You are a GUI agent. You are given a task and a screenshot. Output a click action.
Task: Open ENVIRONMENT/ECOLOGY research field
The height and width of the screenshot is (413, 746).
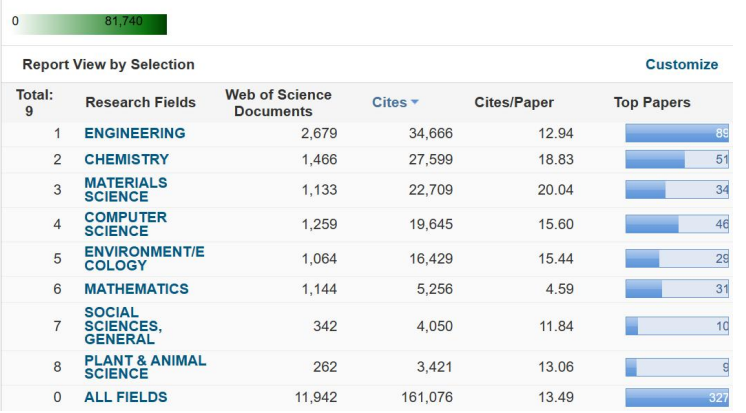click(144, 258)
